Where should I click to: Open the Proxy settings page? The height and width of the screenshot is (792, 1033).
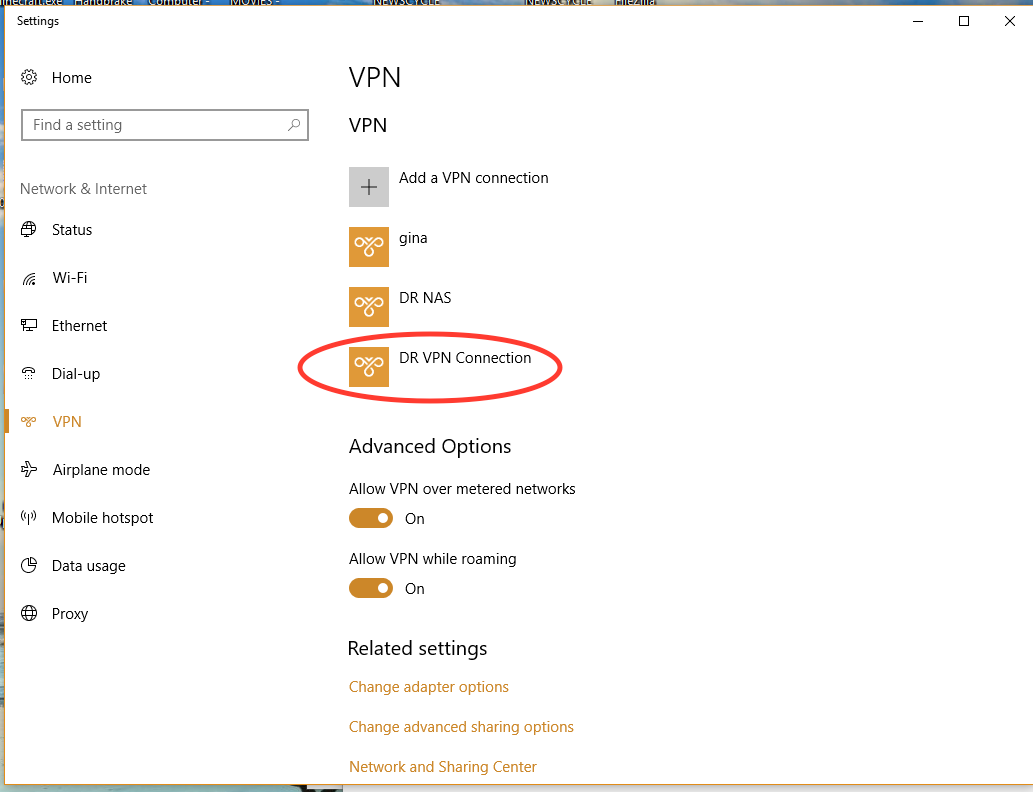point(70,614)
